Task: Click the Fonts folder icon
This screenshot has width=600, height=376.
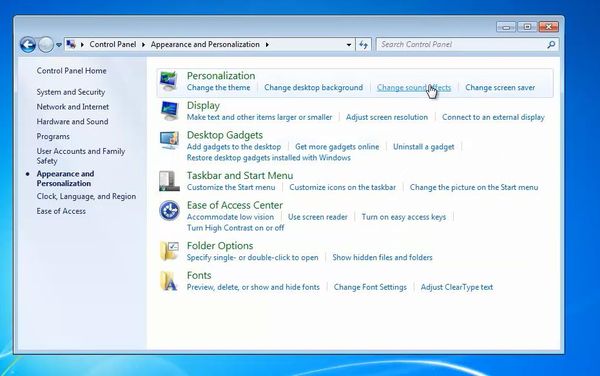Action: point(169,280)
